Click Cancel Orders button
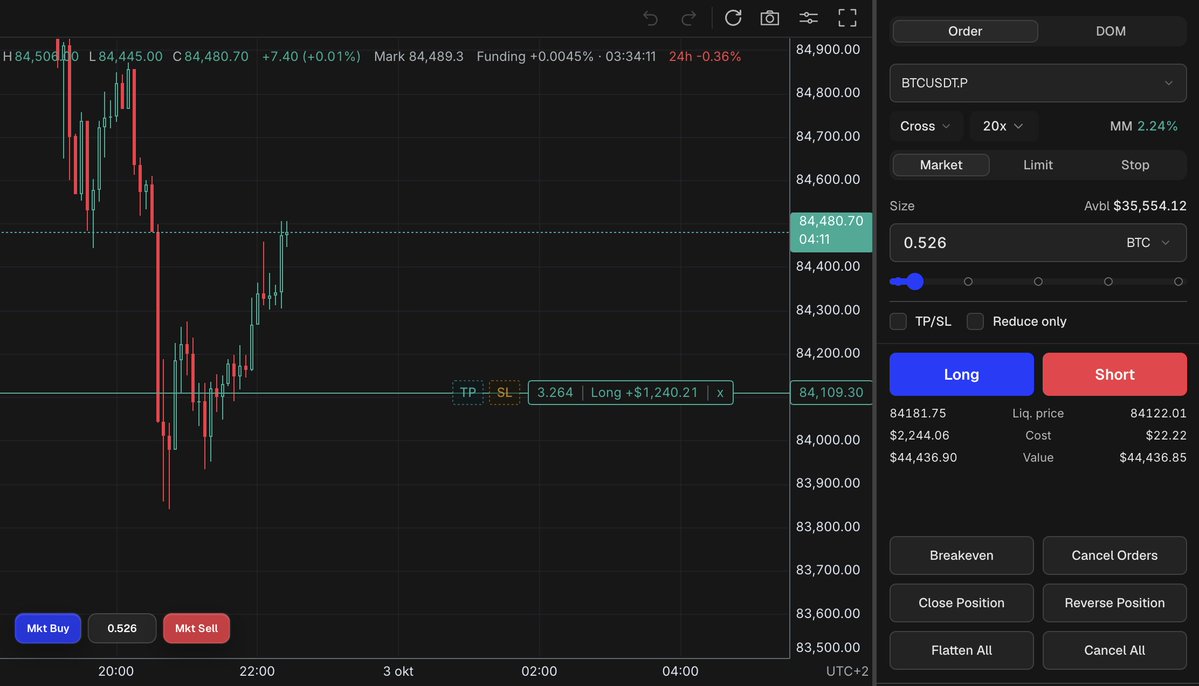The height and width of the screenshot is (686, 1199). pos(1114,555)
